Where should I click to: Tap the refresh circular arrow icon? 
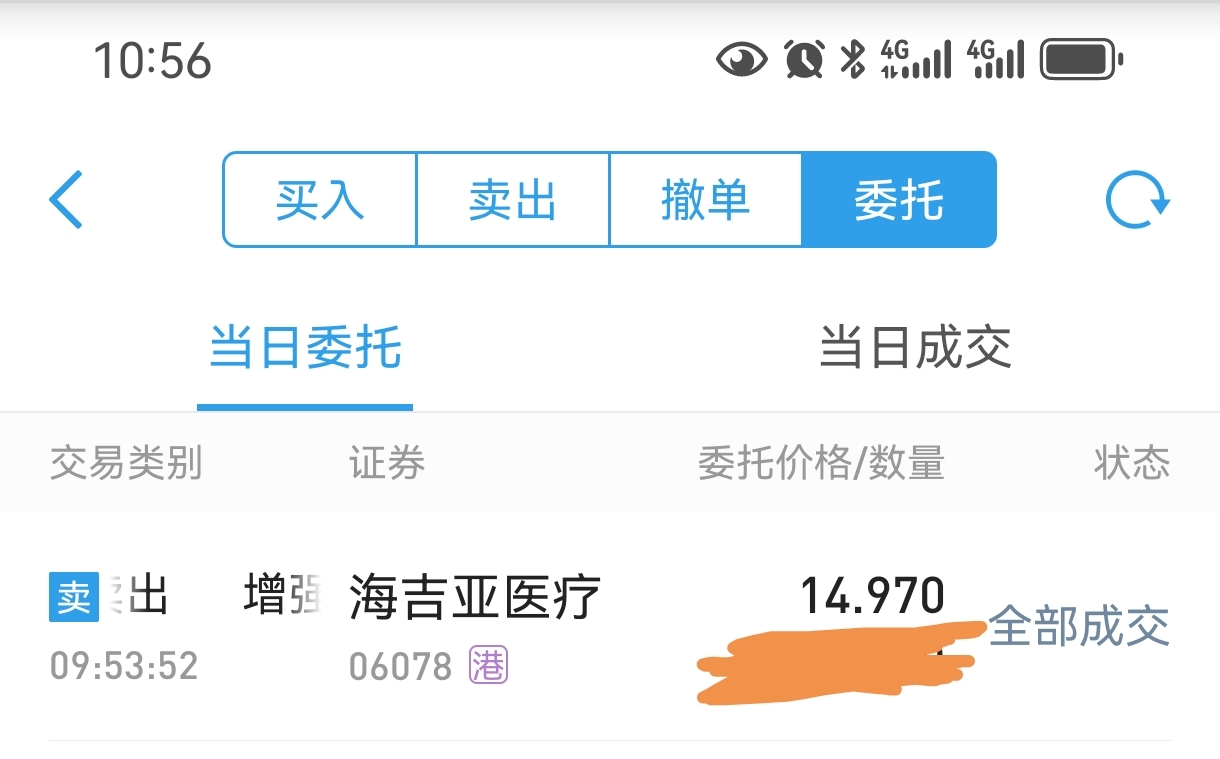1137,200
